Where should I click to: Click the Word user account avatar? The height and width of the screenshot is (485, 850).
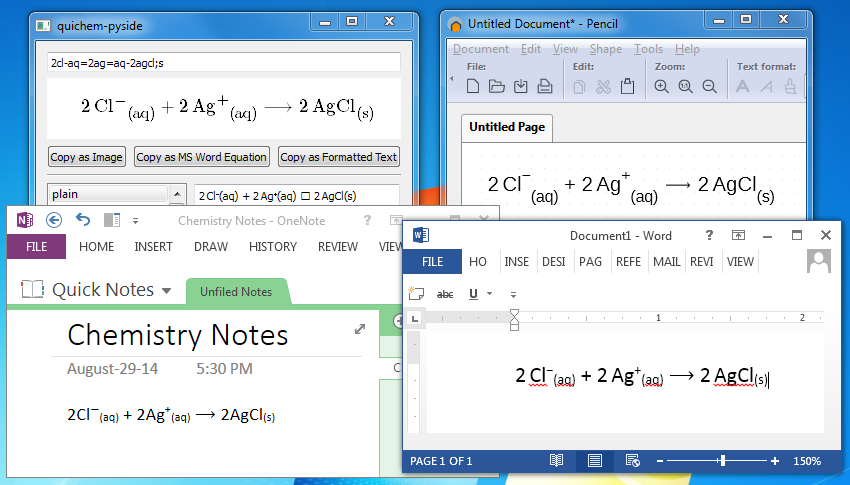coord(819,262)
